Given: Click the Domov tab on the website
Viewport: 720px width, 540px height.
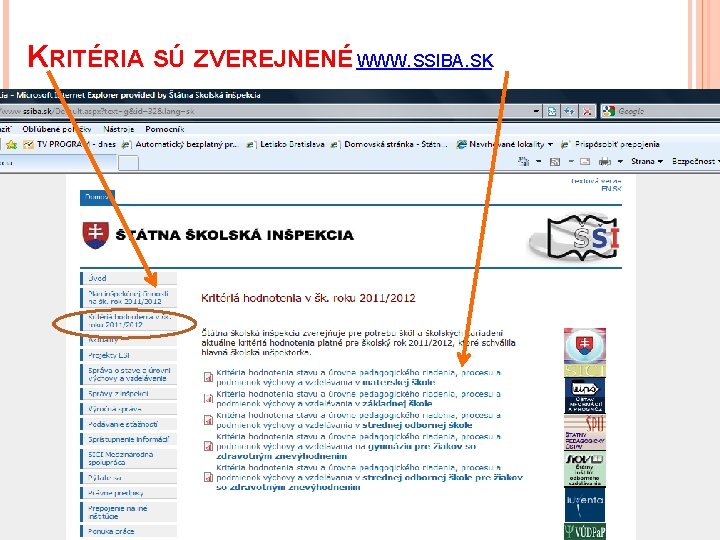Looking at the screenshot, I should point(97,197).
